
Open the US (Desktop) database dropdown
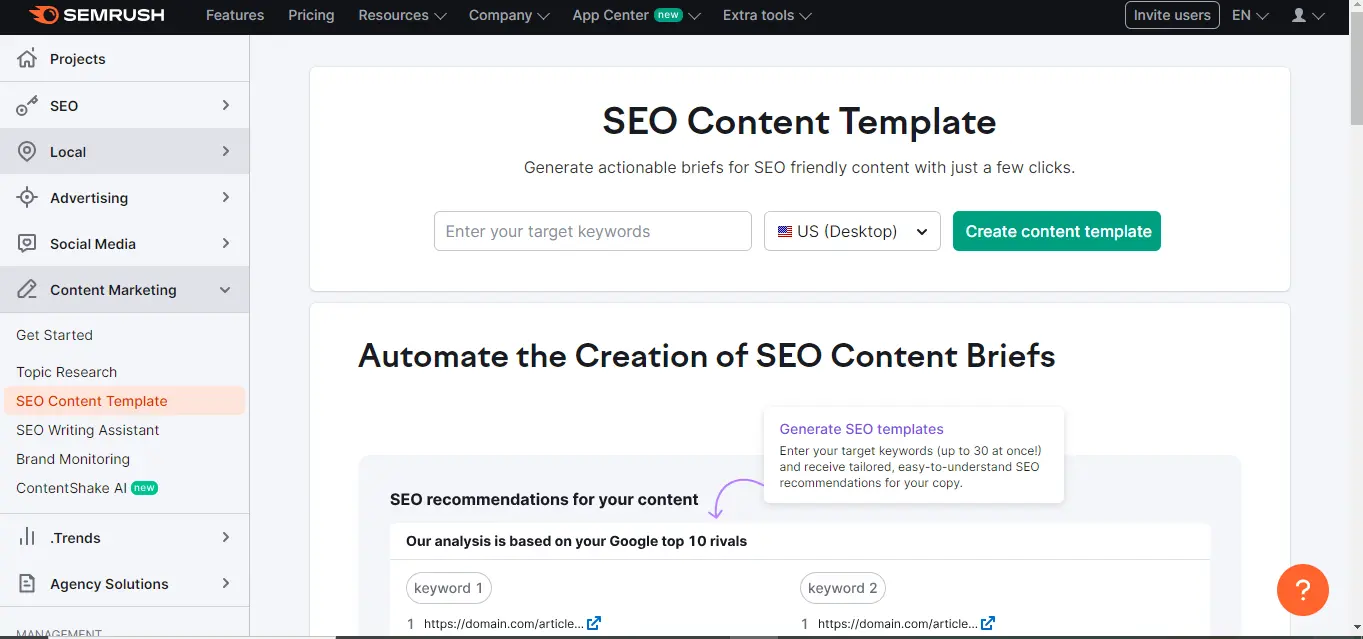[852, 231]
